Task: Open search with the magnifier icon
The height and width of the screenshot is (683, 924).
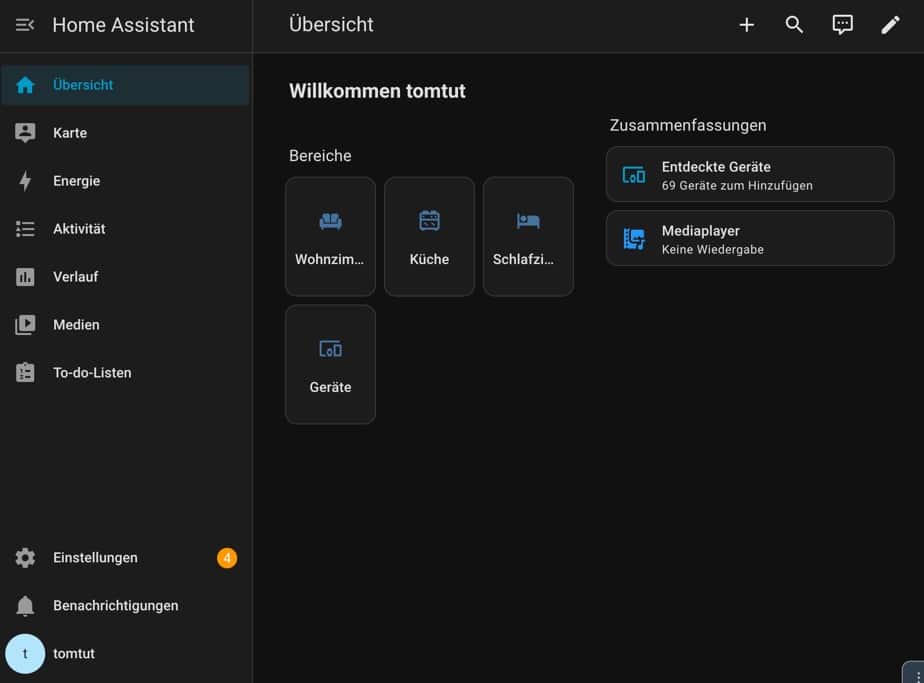Action: [794, 25]
